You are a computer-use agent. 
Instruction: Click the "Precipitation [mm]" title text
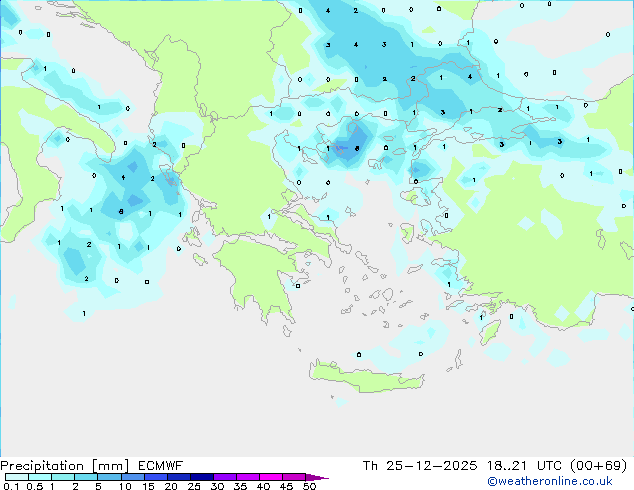65,466
